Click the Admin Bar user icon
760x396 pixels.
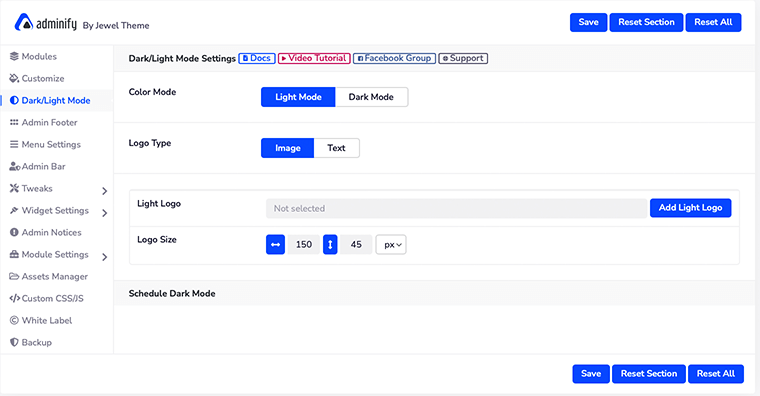tap(15, 166)
